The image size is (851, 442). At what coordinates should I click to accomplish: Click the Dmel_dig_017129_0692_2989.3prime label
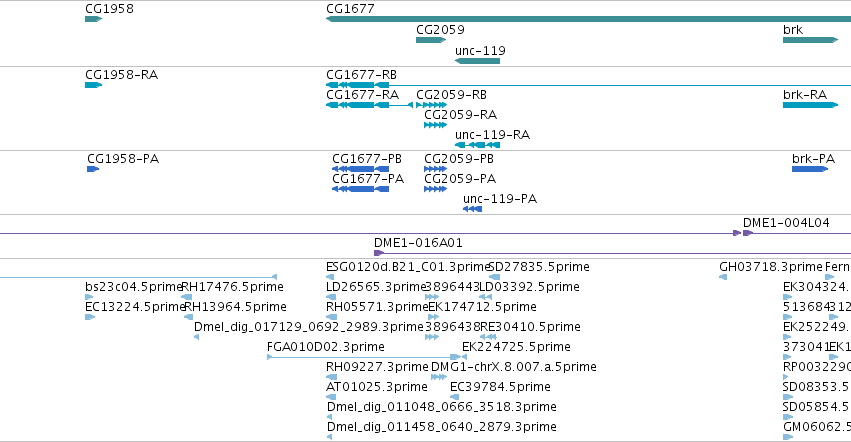coord(308,327)
